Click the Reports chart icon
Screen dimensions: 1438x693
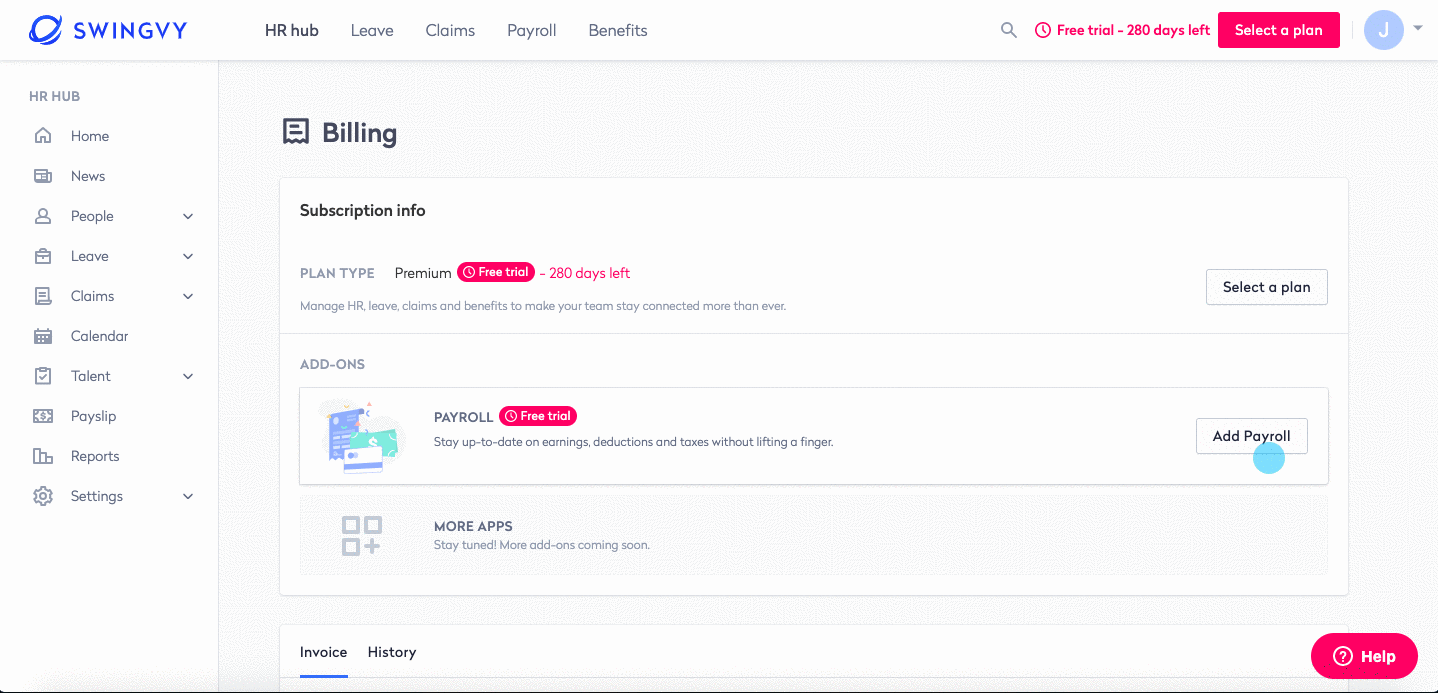(43, 456)
